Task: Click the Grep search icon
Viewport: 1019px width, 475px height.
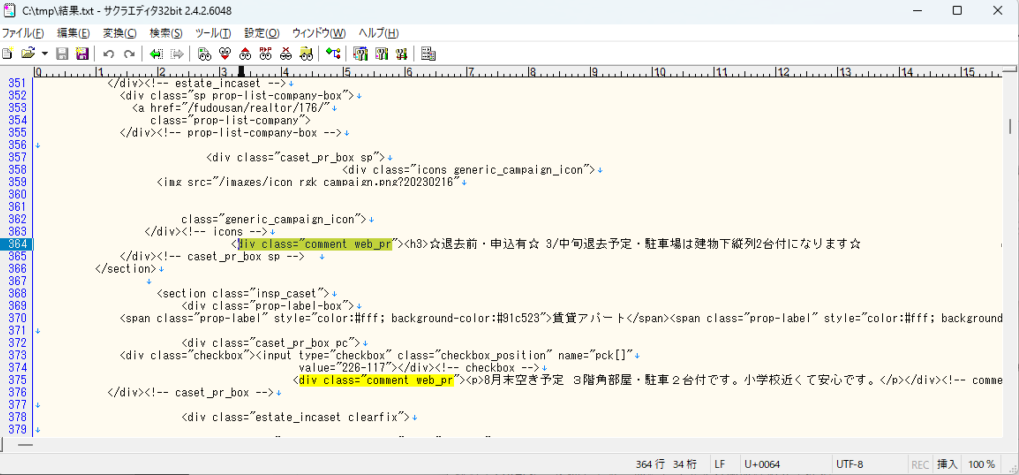Action: coord(308,53)
